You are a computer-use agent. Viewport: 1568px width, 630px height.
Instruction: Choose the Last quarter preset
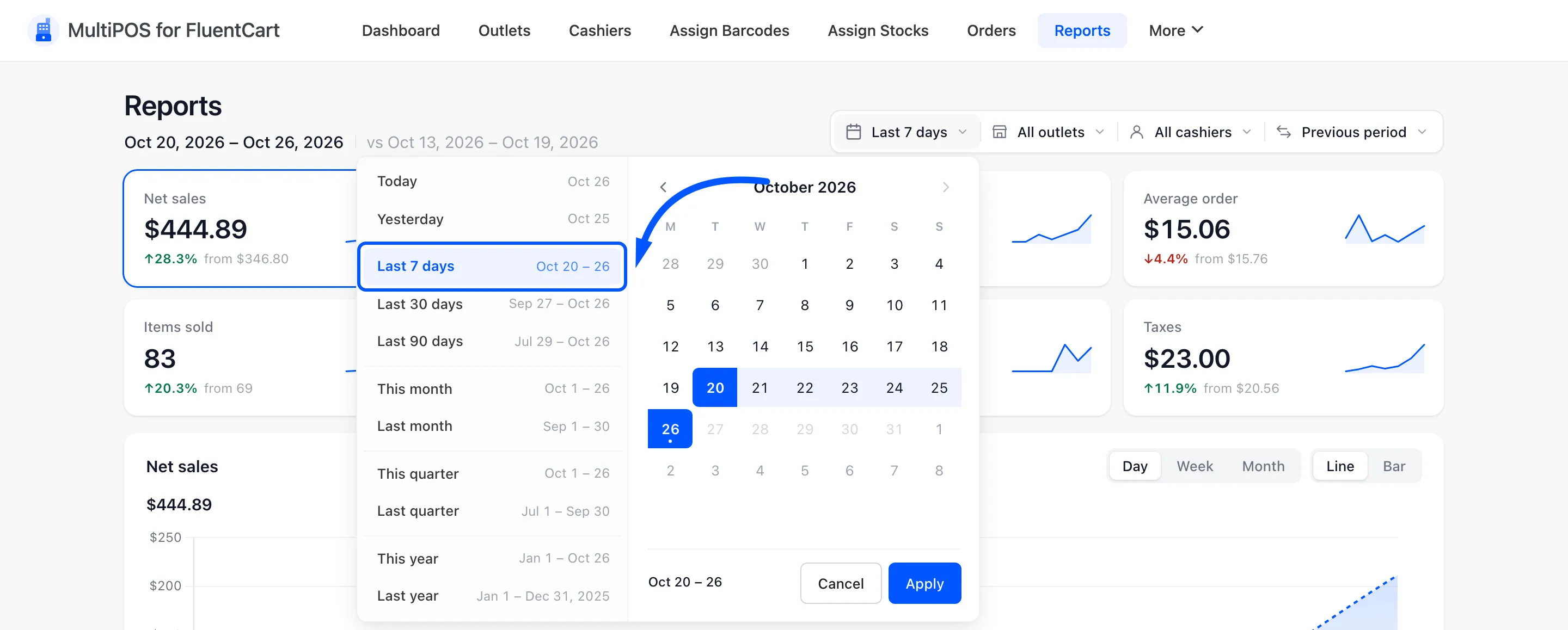[x=492, y=511]
